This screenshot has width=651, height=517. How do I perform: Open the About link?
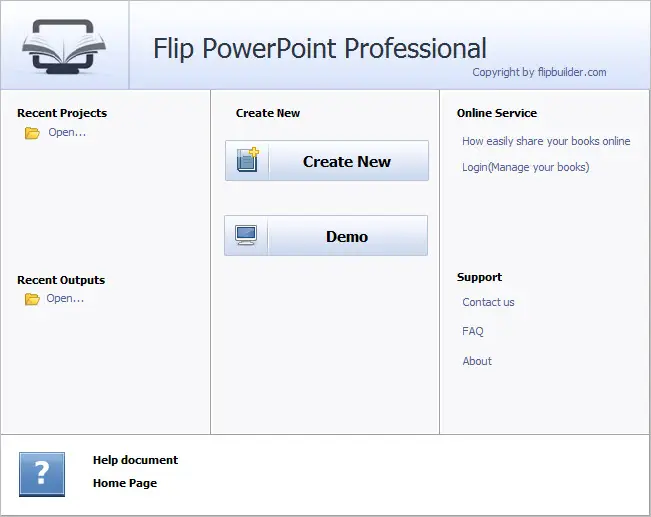tap(477, 361)
